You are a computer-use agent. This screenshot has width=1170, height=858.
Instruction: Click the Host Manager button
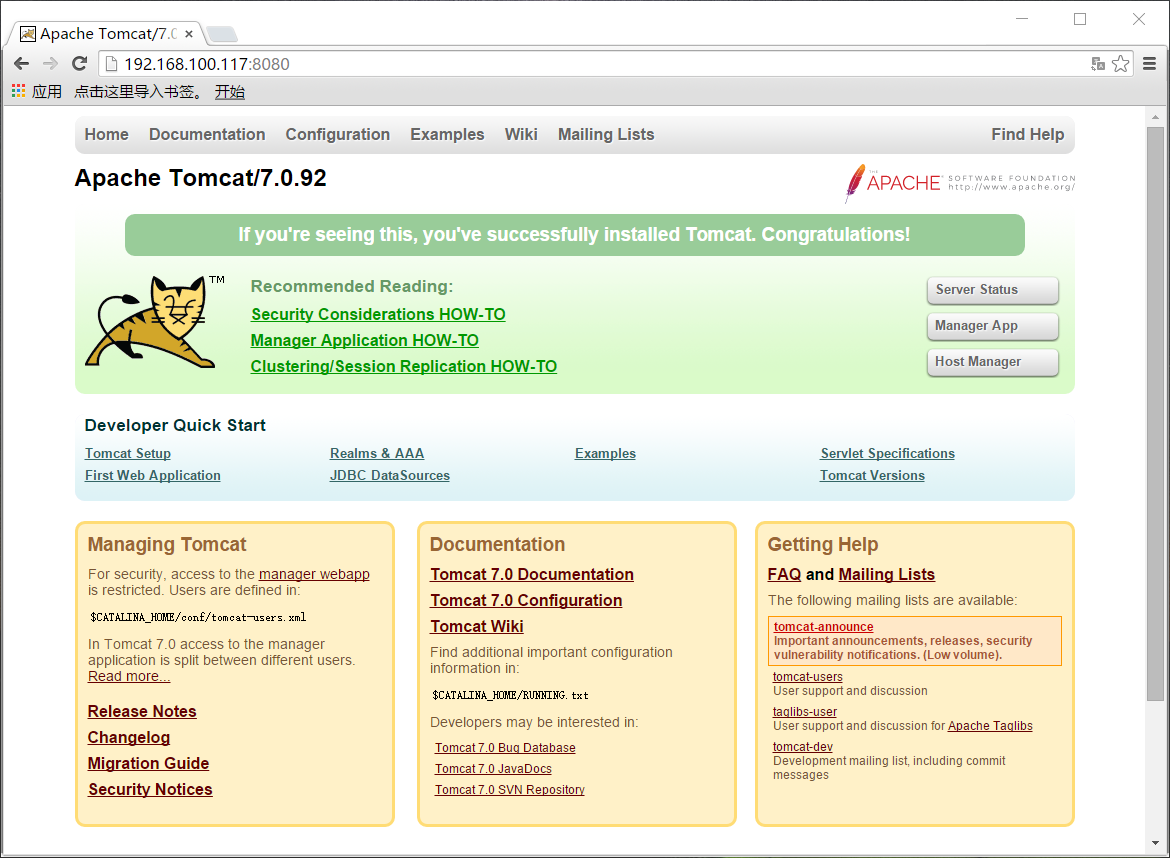click(x=992, y=362)
